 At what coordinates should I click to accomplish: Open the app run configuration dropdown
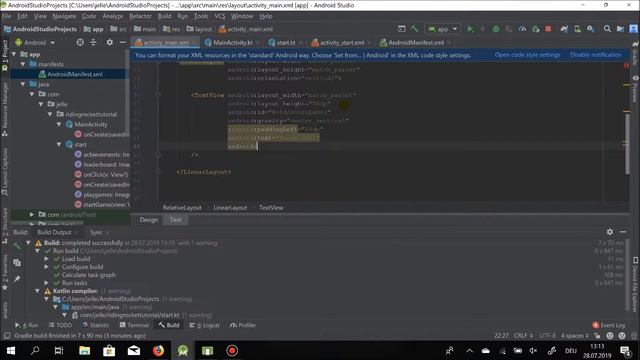click(443, 29)
